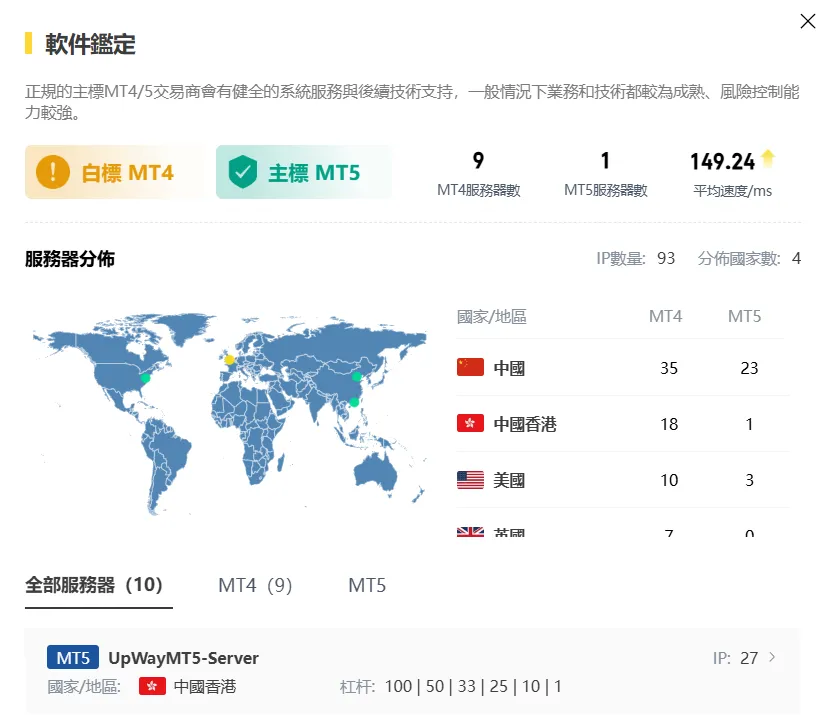Image resolution: width=831 pixels, height=715 pixels.
Task: Click green map marker in northern China
Action: pos(357,377)
